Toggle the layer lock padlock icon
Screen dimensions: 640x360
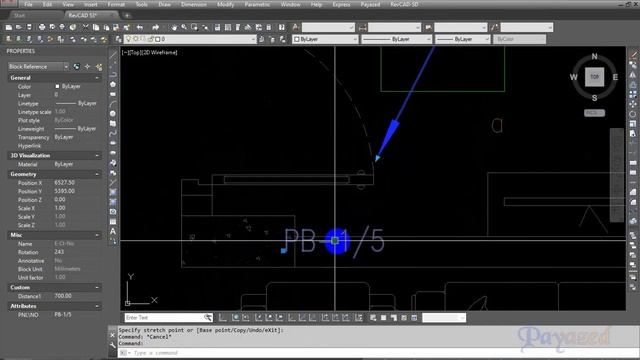[150, 39]
